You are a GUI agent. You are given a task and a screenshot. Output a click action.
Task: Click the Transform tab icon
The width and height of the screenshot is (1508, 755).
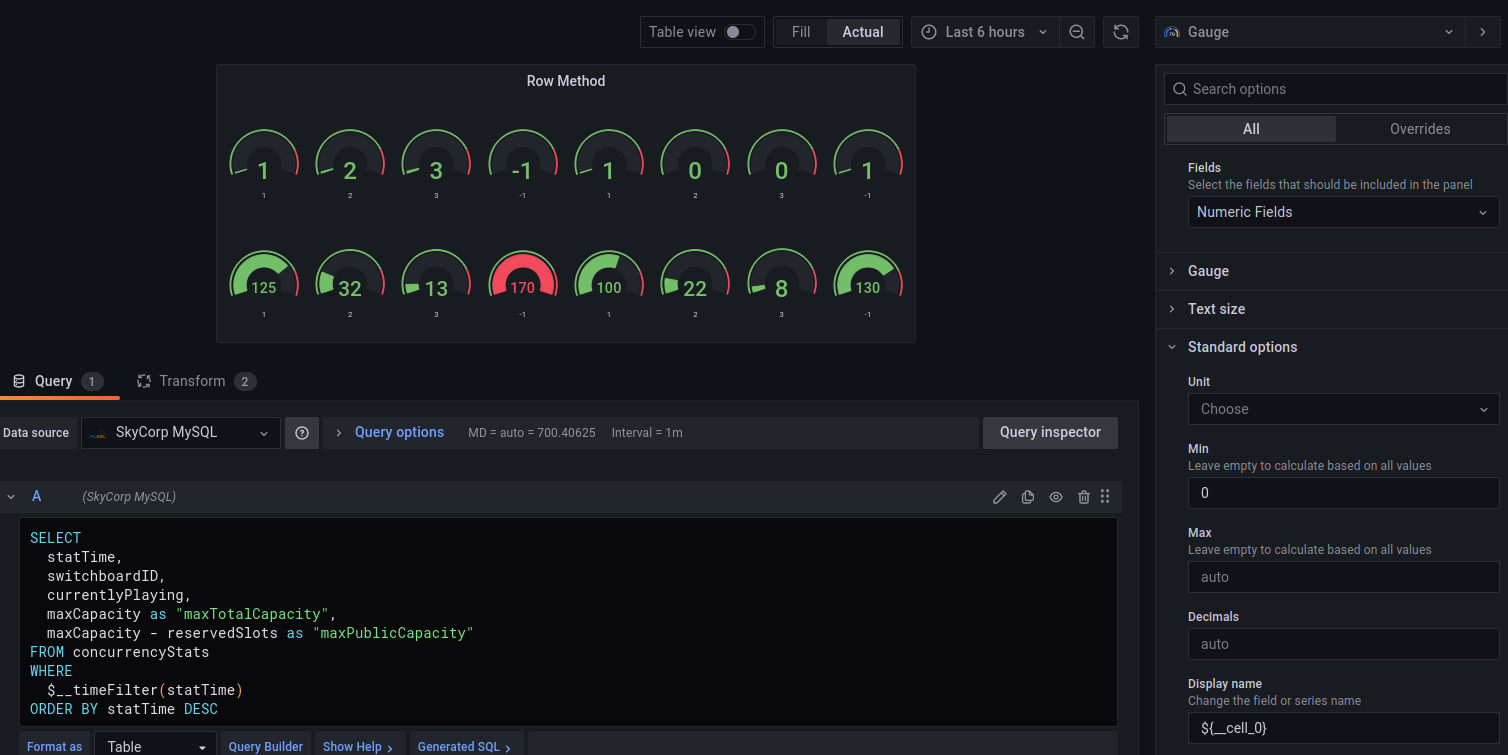tap(144, 381)
